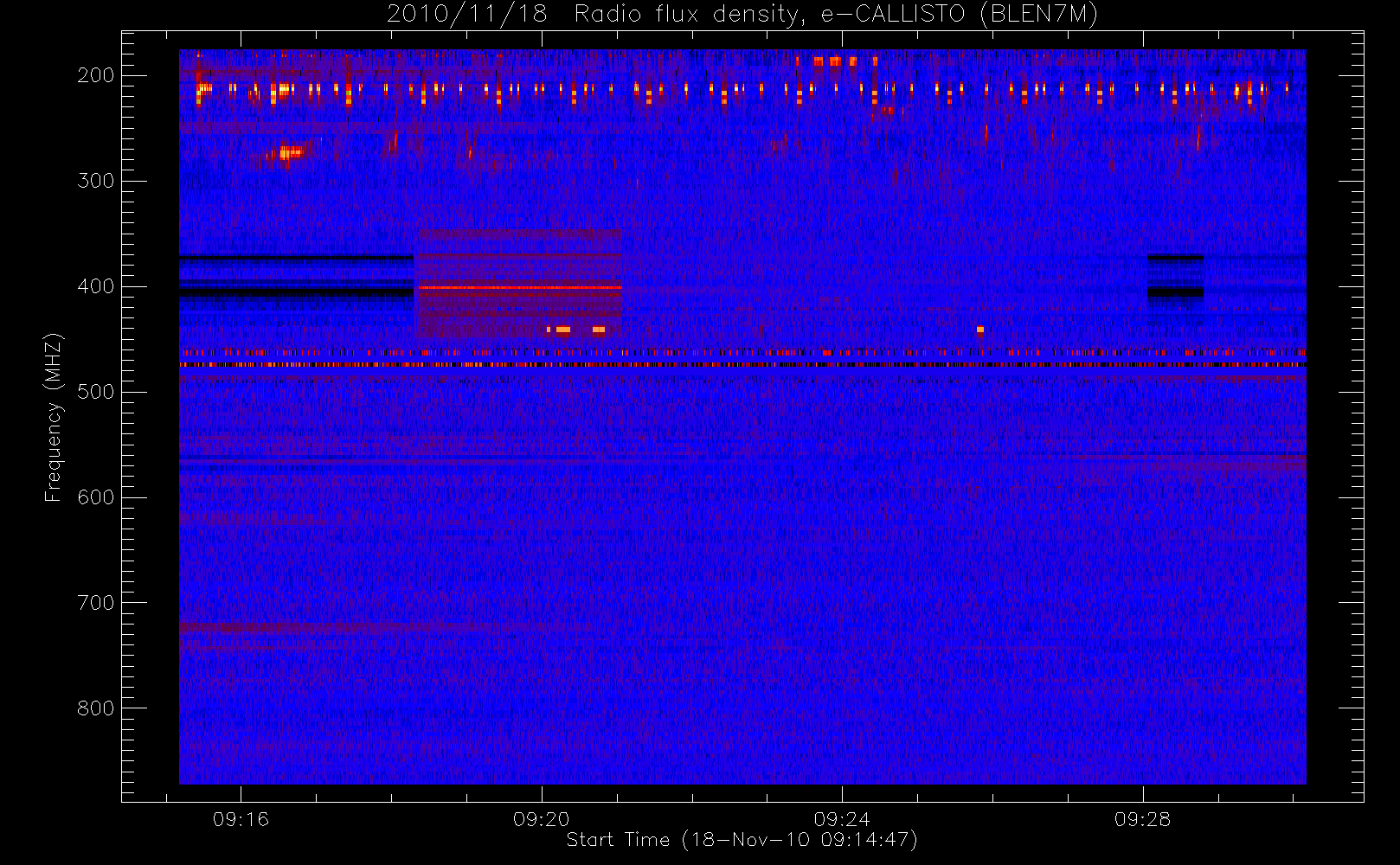Click the isolated bright spot near 440 MHz at 09:26
The height and width of the screenshot is (865, 1400).
pos(980,330)
